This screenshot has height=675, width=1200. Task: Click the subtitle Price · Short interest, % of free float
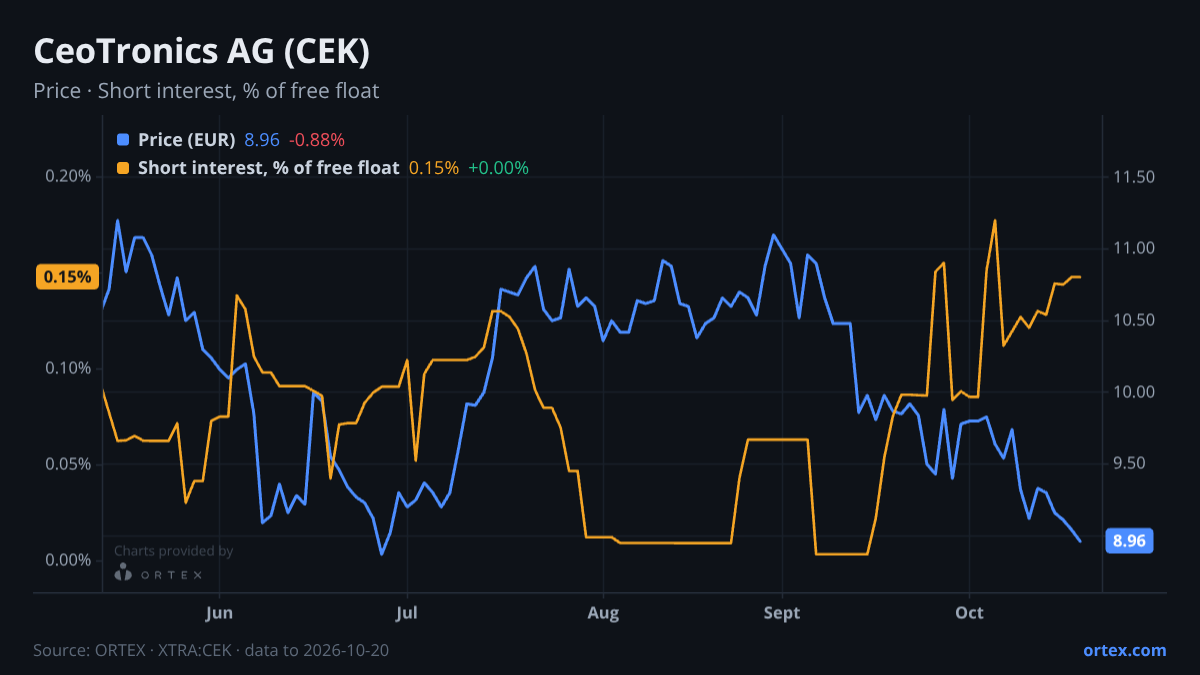coord(206,91)
